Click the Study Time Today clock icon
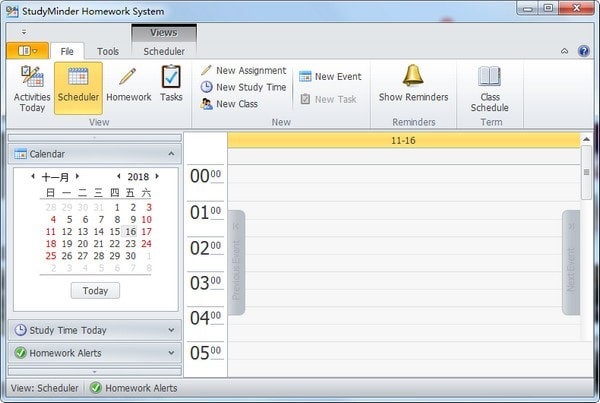This screenshot has height=403, width=600. (20, 330)
